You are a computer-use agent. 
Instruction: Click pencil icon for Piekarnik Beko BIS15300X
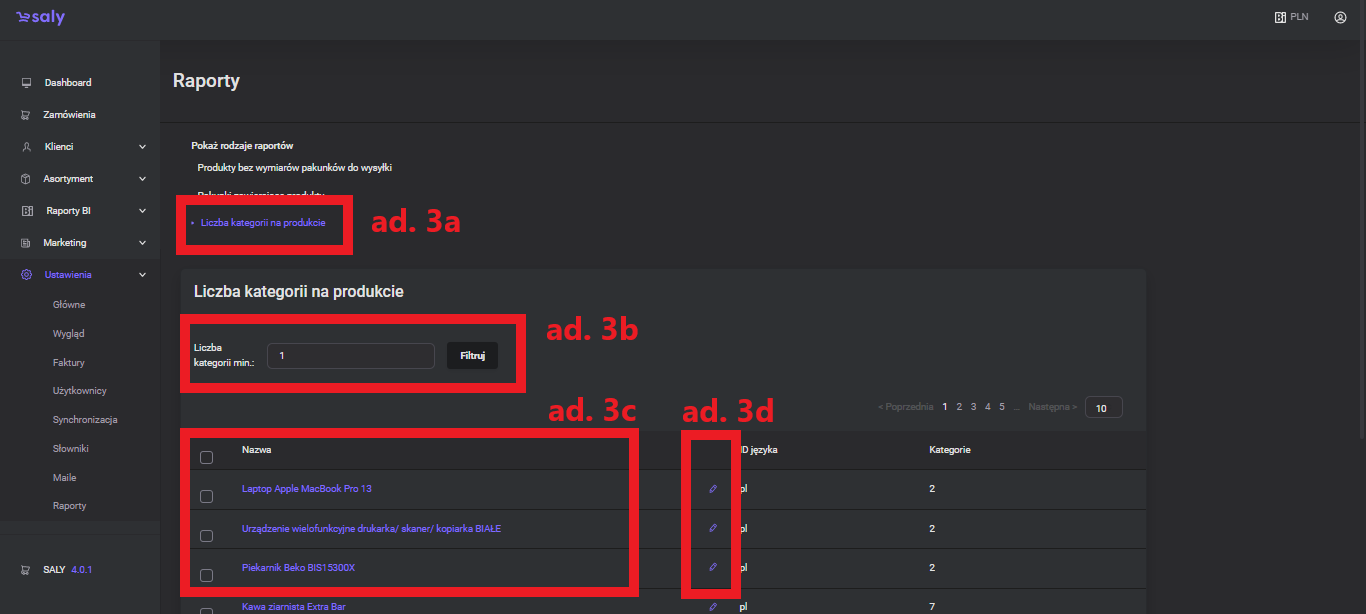[713, 567]
